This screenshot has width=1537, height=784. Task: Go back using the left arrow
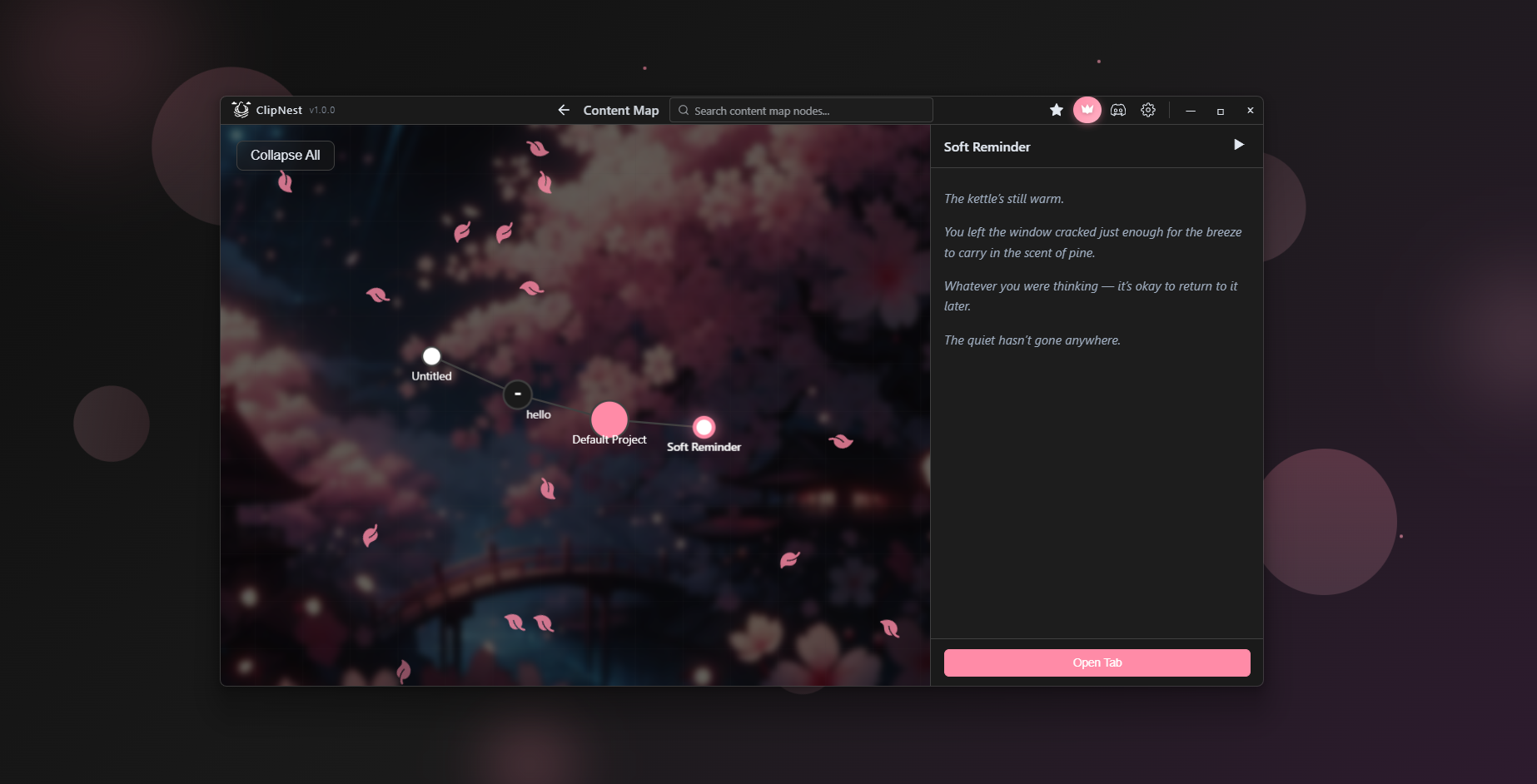[564, 110]
